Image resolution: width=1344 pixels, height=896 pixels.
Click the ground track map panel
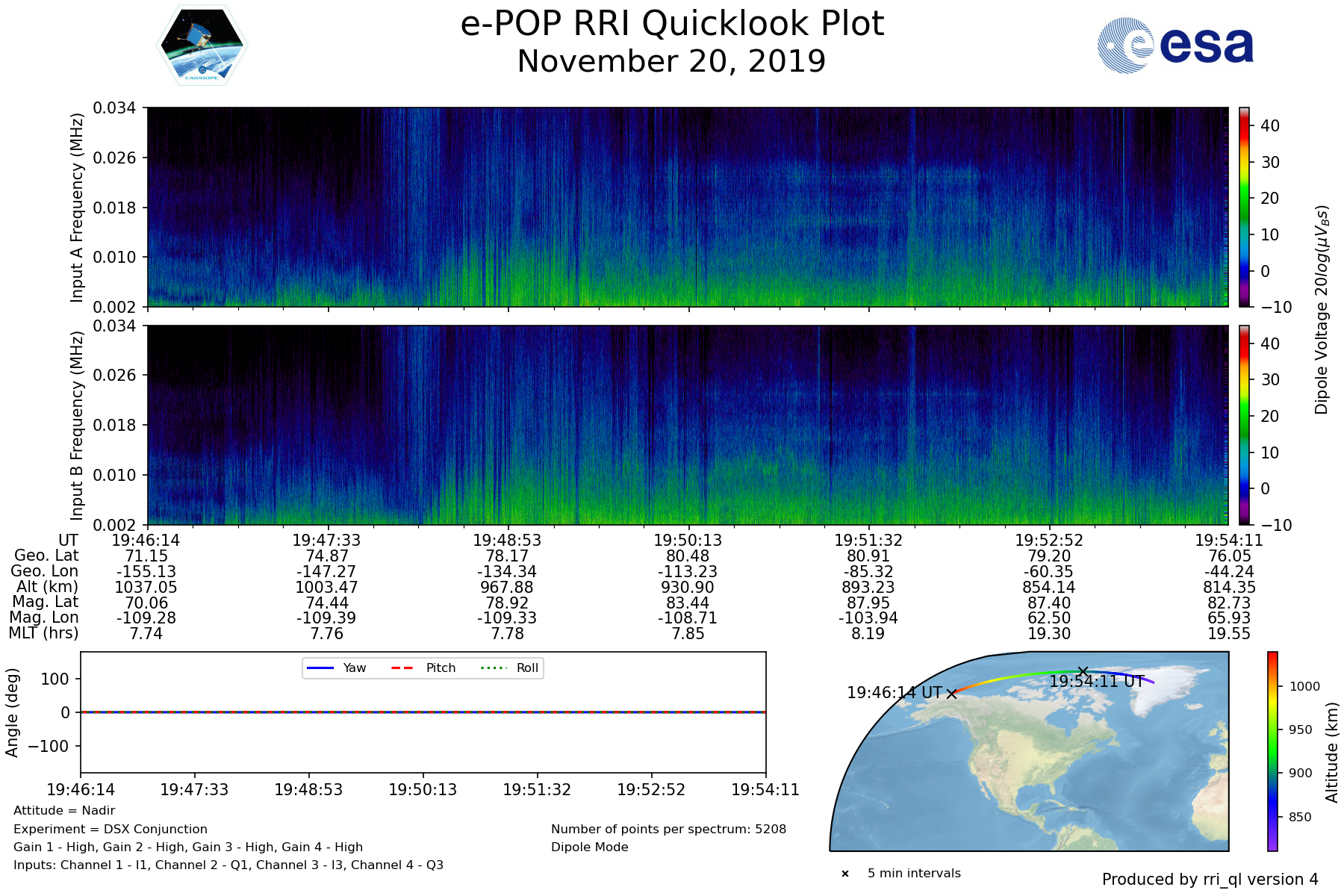1030,751
